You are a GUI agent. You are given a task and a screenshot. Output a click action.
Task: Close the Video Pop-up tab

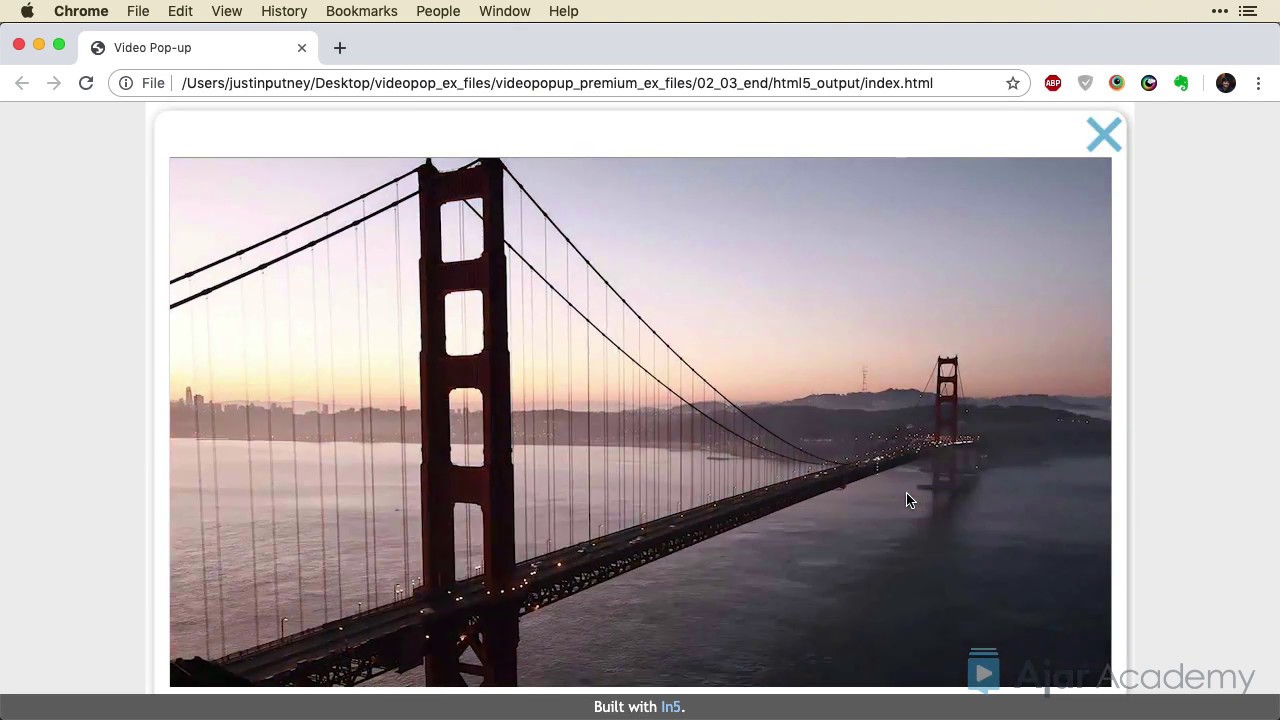click(302, 48)
